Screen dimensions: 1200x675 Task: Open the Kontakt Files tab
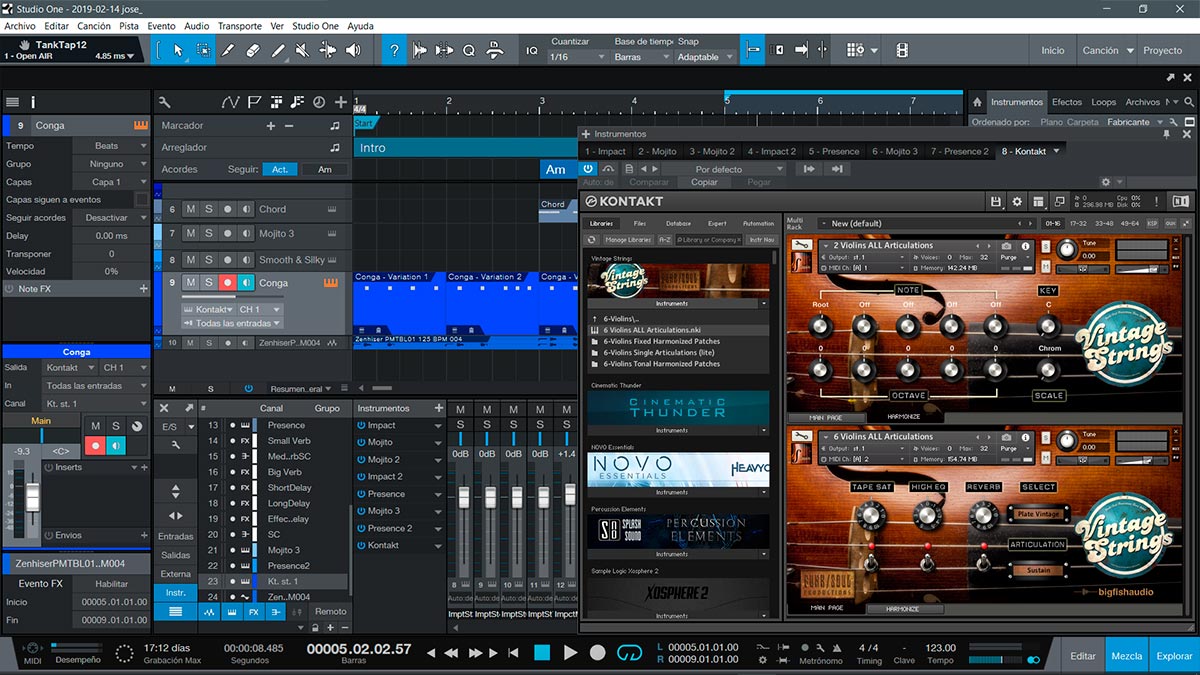640,223
